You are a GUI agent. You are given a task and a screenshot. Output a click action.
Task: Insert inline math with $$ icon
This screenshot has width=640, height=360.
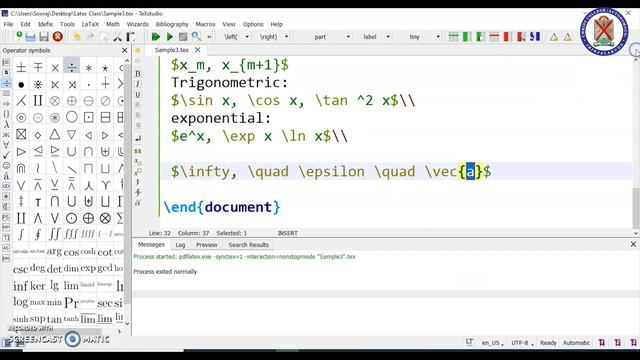click(138, 151)
